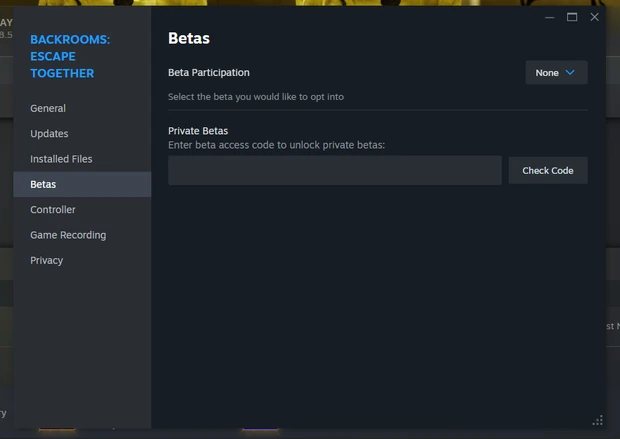
Task: Go to Installed Files section
Action: tap(61, 159)
